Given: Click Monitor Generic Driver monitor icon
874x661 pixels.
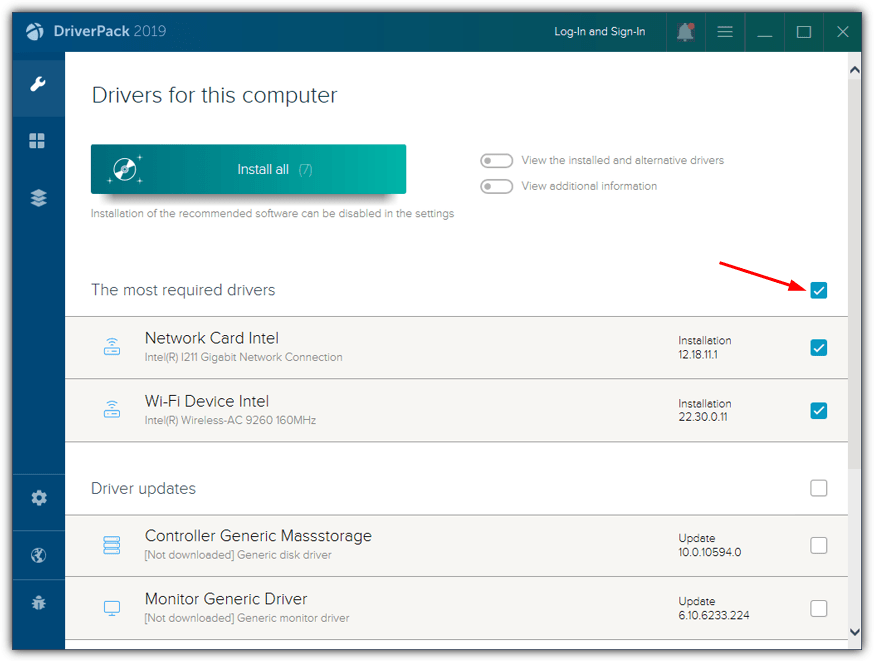Looking at the screenshot, I should [112, 608].
